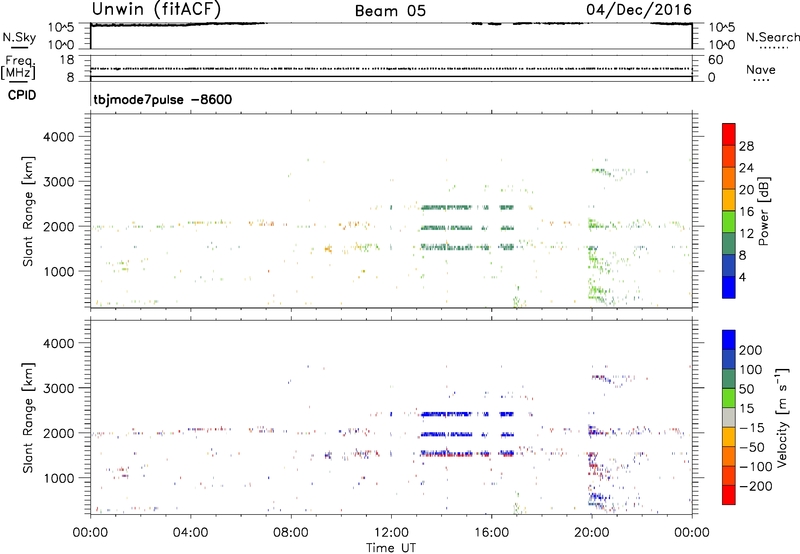Viewport: 800px width, 554px height.
Task: Click the 'N.Search' label
Action: click(772, 37)
